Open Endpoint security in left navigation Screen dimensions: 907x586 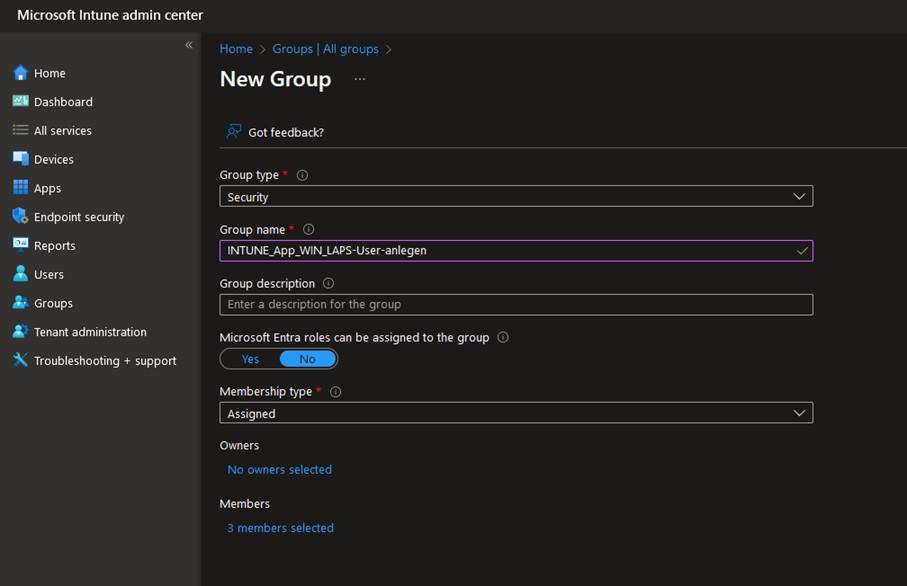[79, 217]
